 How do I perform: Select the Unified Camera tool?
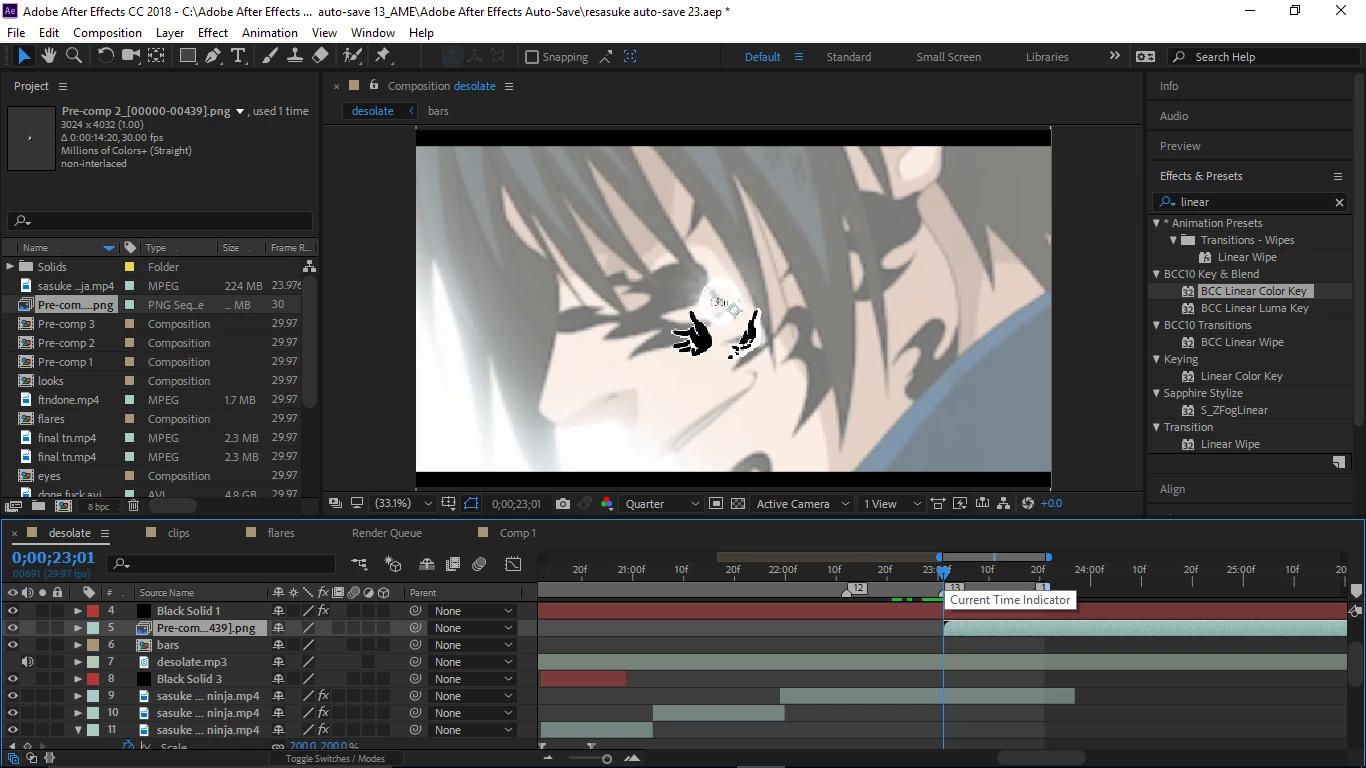click(130, 56)
